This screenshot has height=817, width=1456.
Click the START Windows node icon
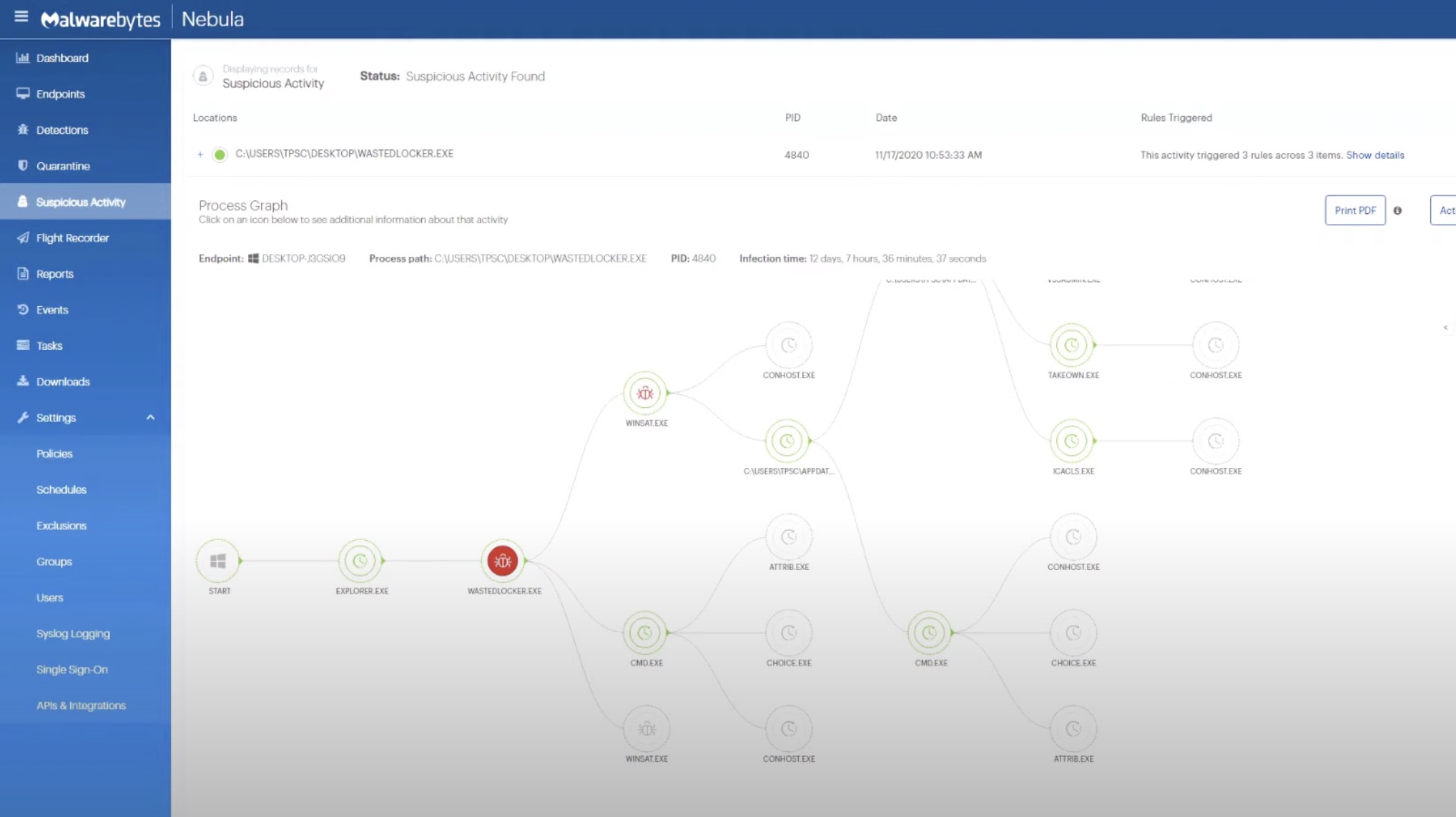click(x=218, y=561)
